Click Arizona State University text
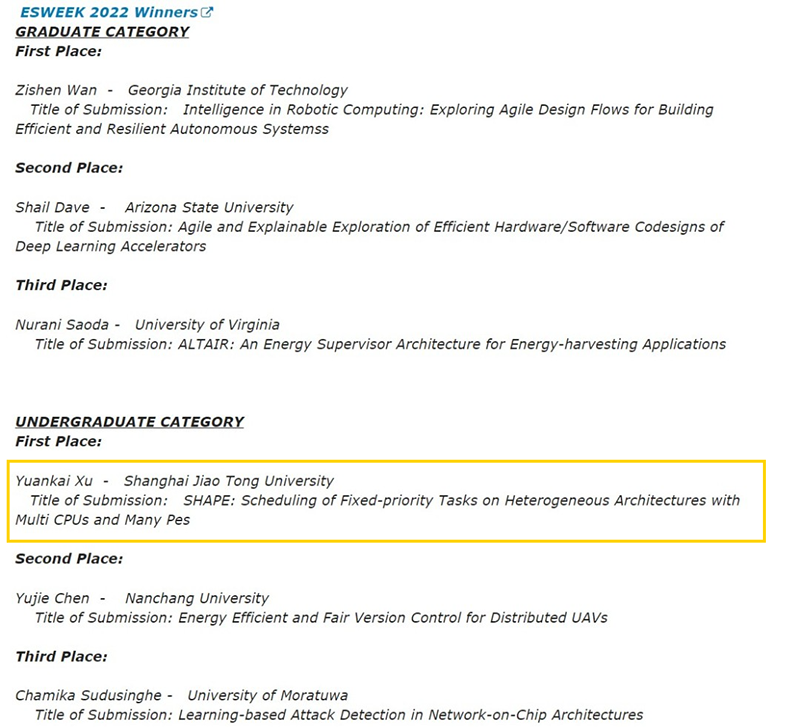 point(209,208)
